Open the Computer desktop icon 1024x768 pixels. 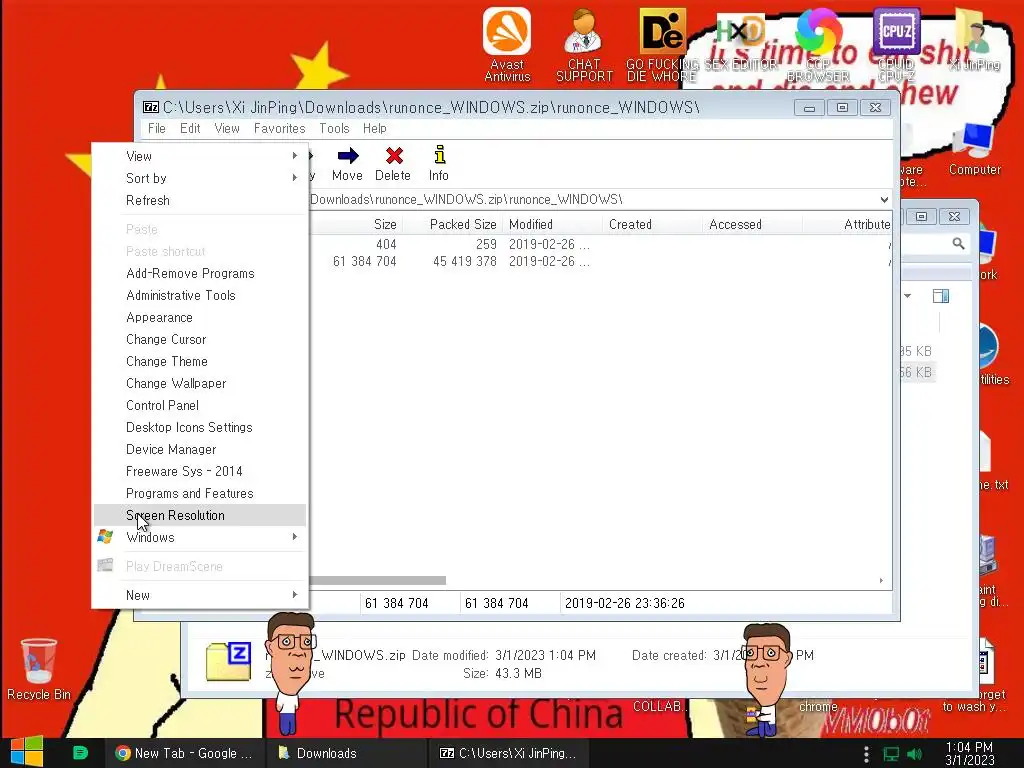point(974,149)
